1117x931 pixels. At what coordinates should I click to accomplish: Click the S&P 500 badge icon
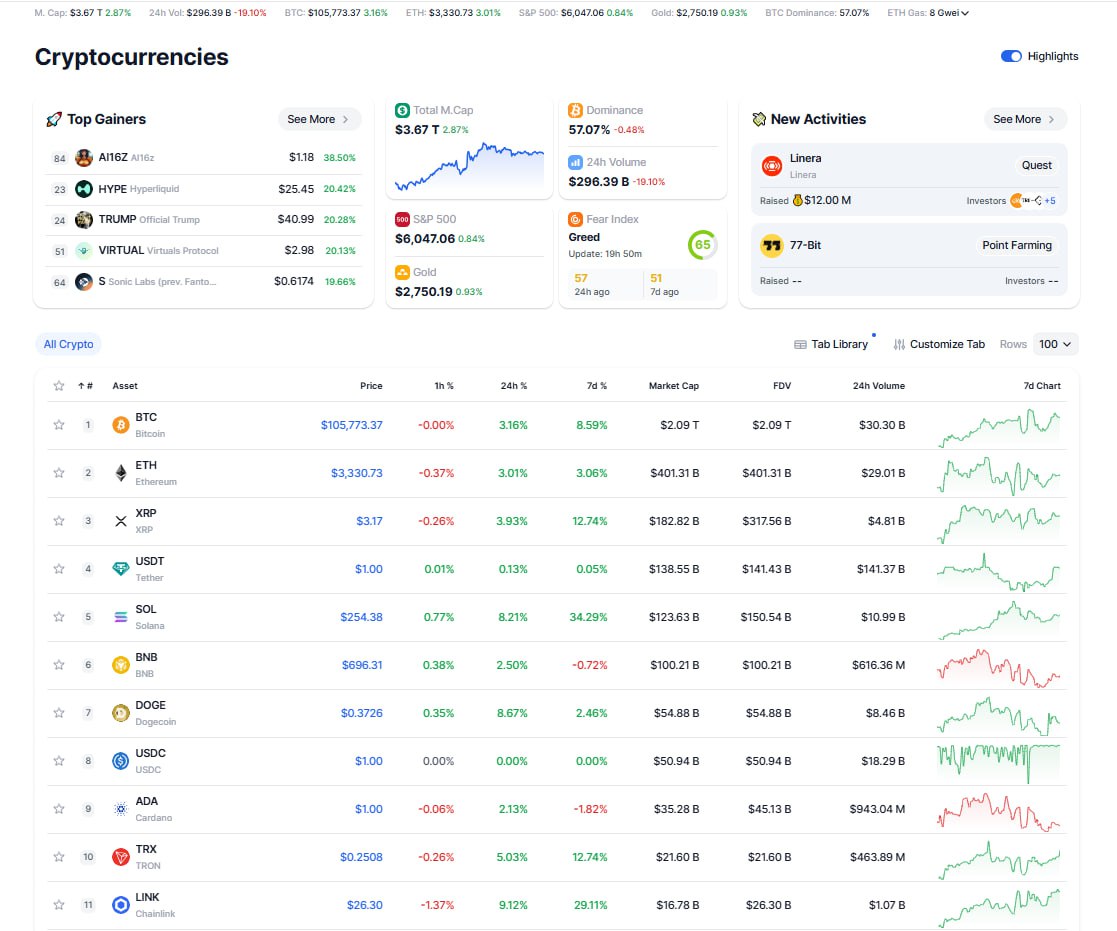402,219
